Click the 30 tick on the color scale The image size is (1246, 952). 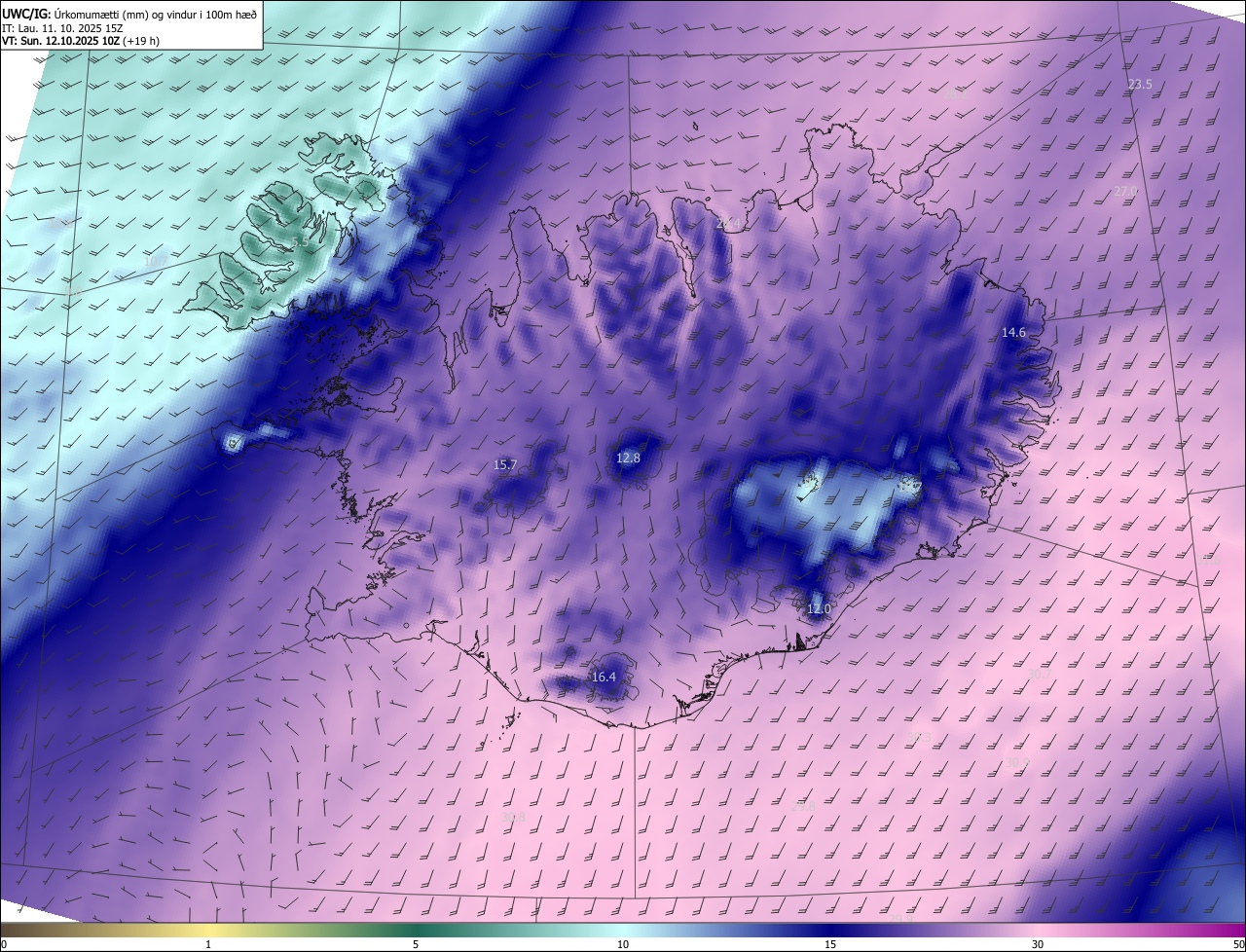pyautogui.click(x=1038, y=944)
